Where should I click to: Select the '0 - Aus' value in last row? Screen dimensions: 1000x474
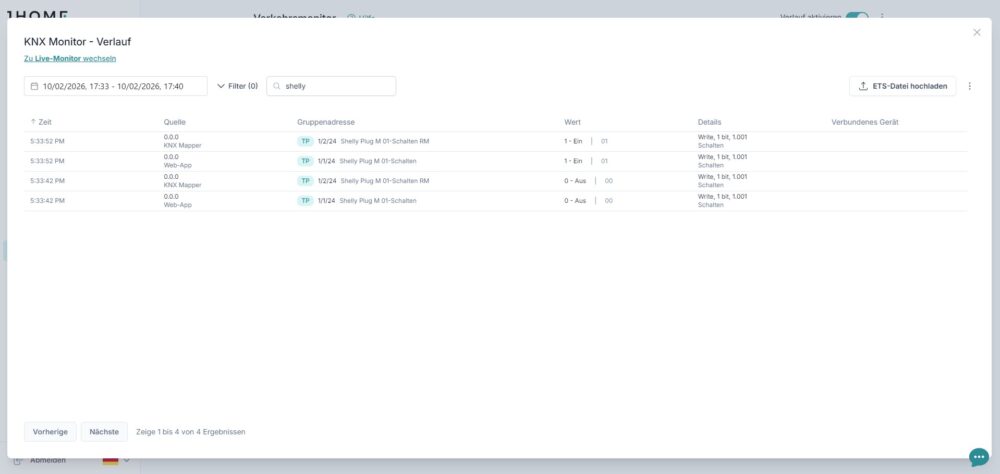575,200
